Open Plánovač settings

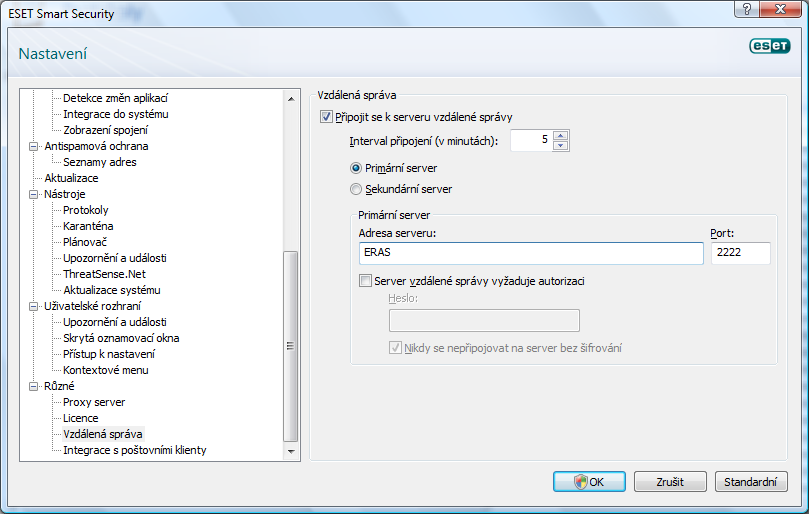point(85,242)
